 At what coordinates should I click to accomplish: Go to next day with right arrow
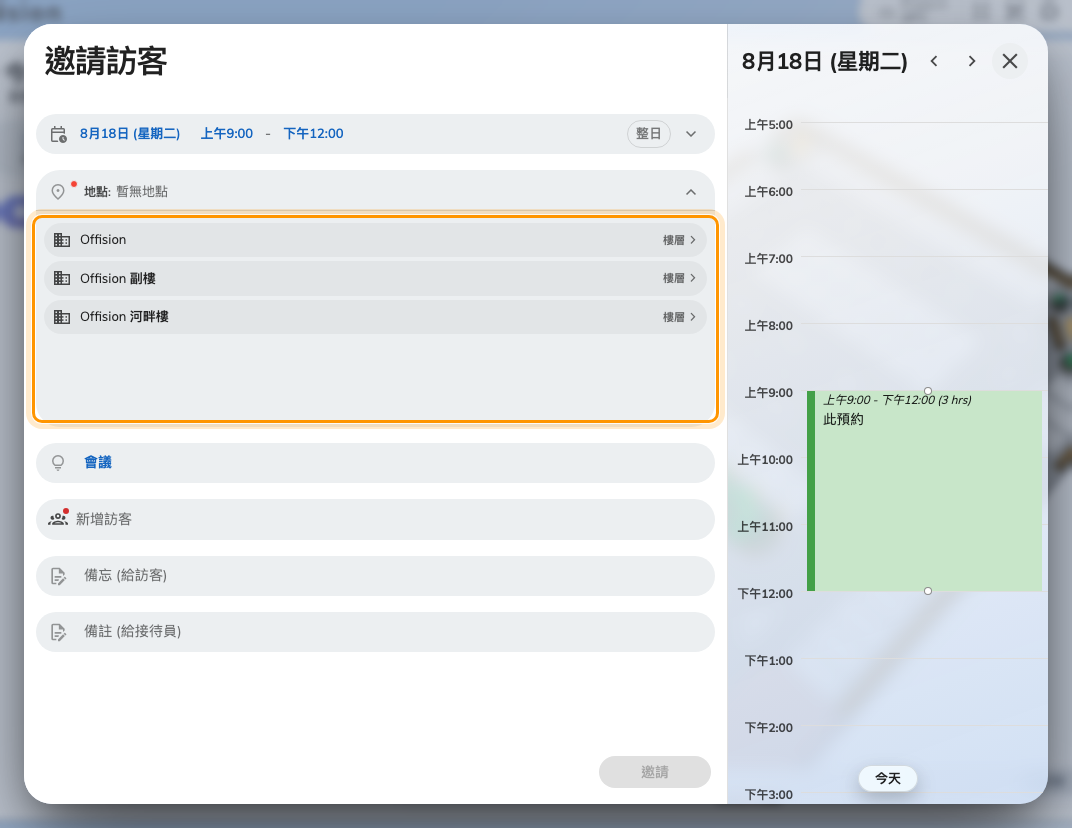(972, 62)
